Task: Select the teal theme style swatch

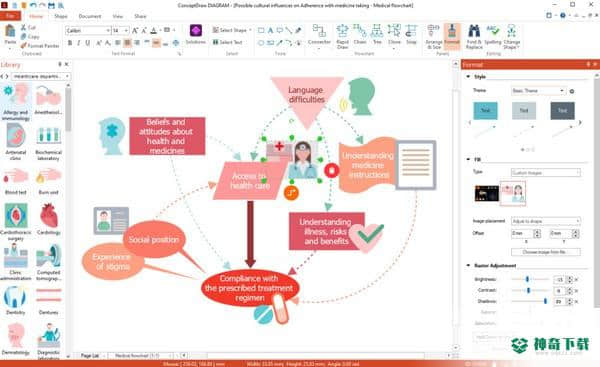Action: click(x=485, y=111)
